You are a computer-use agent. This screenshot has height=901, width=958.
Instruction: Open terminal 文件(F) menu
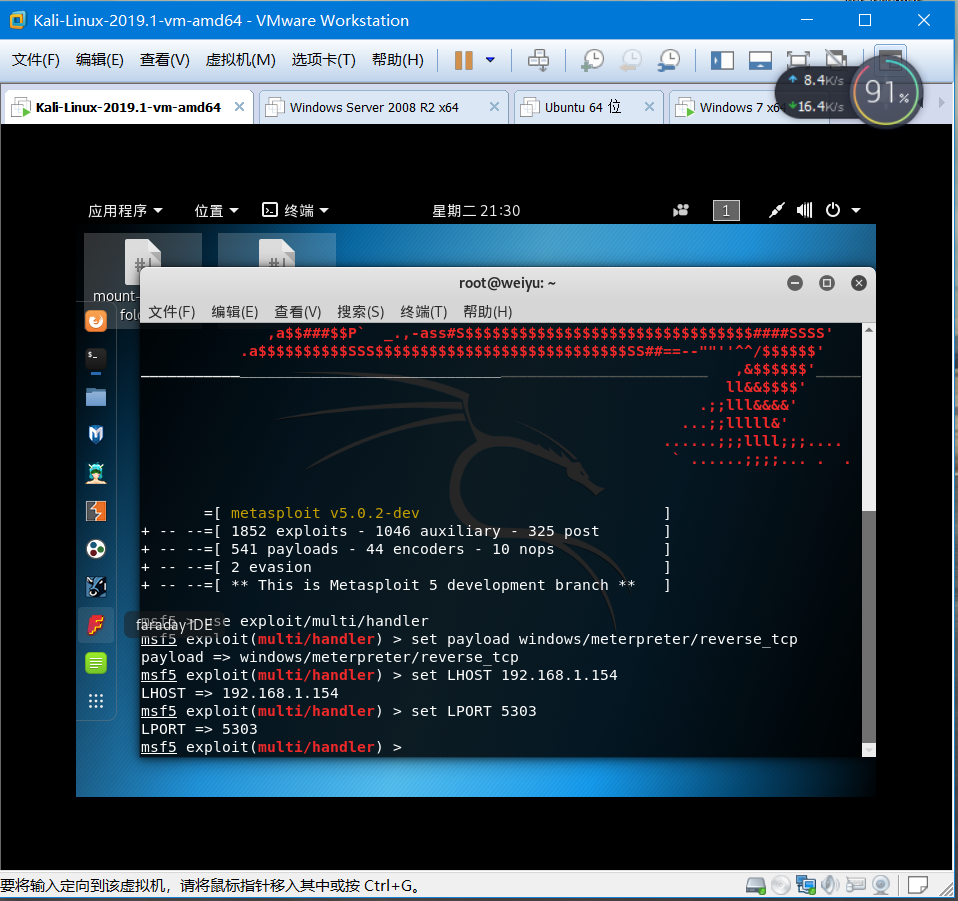coord(172,312)
